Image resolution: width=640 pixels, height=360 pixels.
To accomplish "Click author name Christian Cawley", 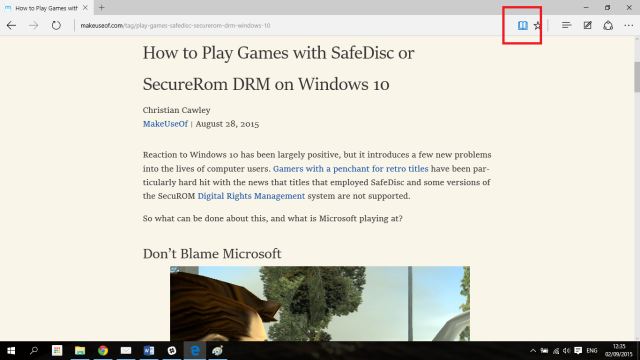I will (x=176, y=110).
